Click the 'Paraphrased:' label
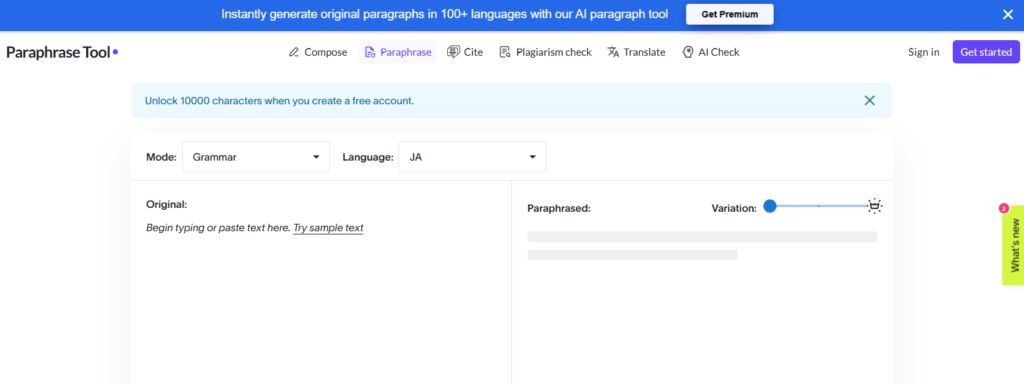 tap(559, 208)
